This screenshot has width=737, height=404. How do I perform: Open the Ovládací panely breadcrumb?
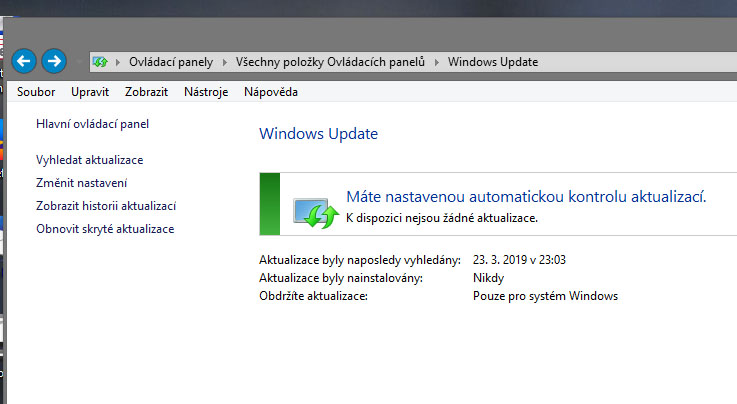171,62
